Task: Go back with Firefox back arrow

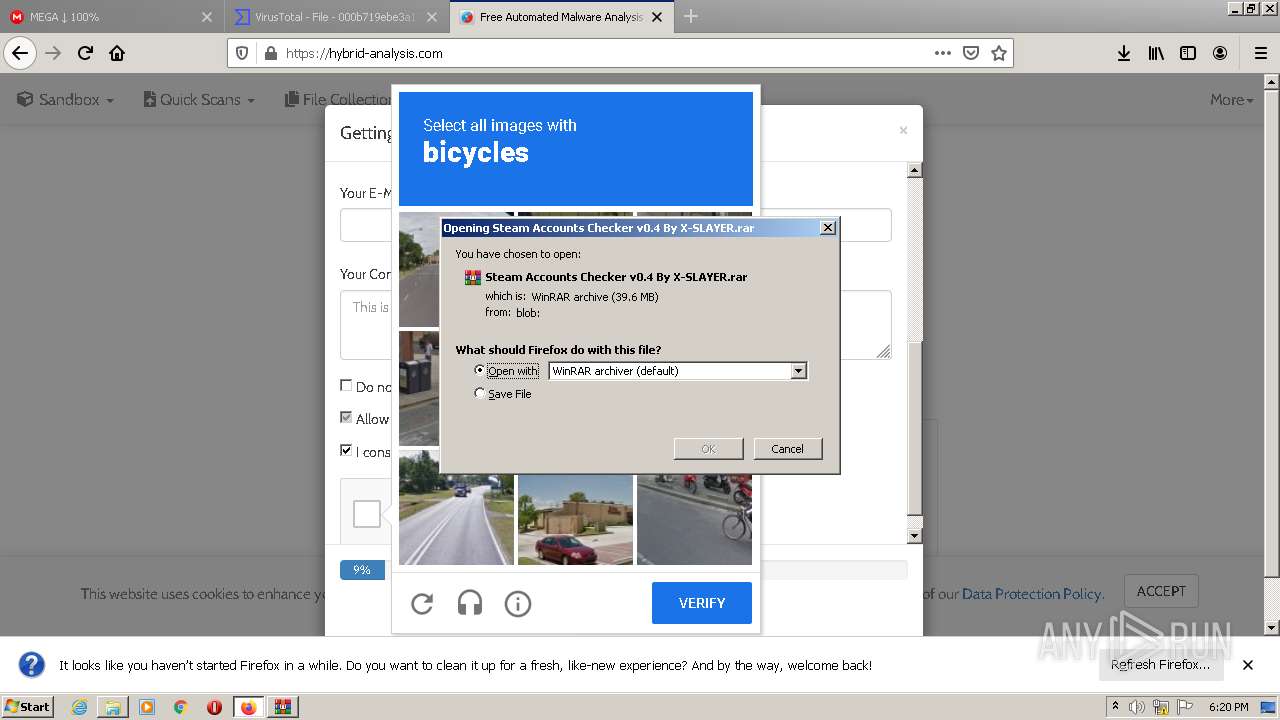Action: coord(20,53)
